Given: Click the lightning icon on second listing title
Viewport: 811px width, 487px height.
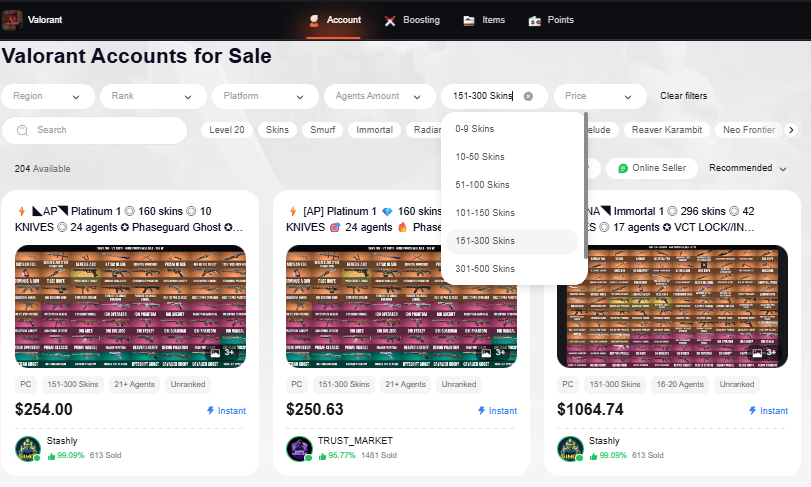Looking at the screenshot, I should [x=293, y=211].
